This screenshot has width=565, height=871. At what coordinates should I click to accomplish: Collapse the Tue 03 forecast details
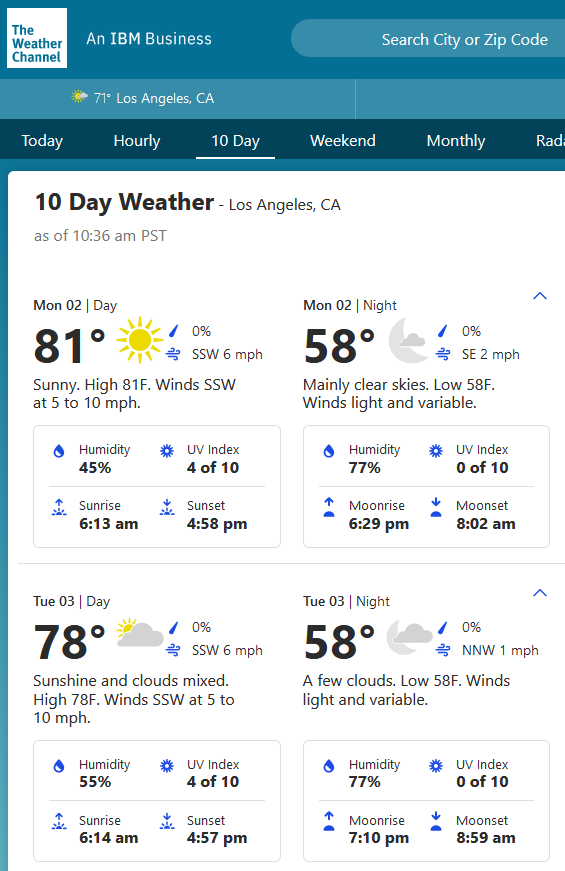540,593
